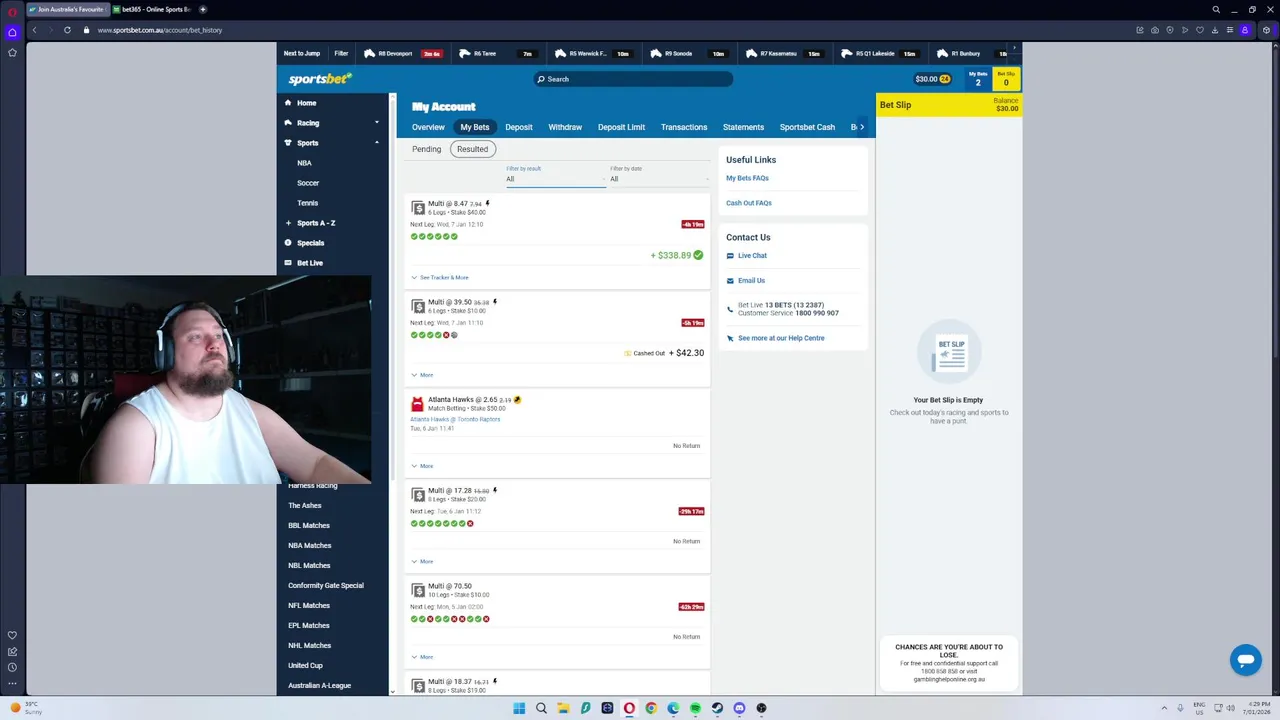The width and height of the screenshot is (1280, 720).
Task: Select the R6 Taree race in Next to Jump
Action: [497, 54]
